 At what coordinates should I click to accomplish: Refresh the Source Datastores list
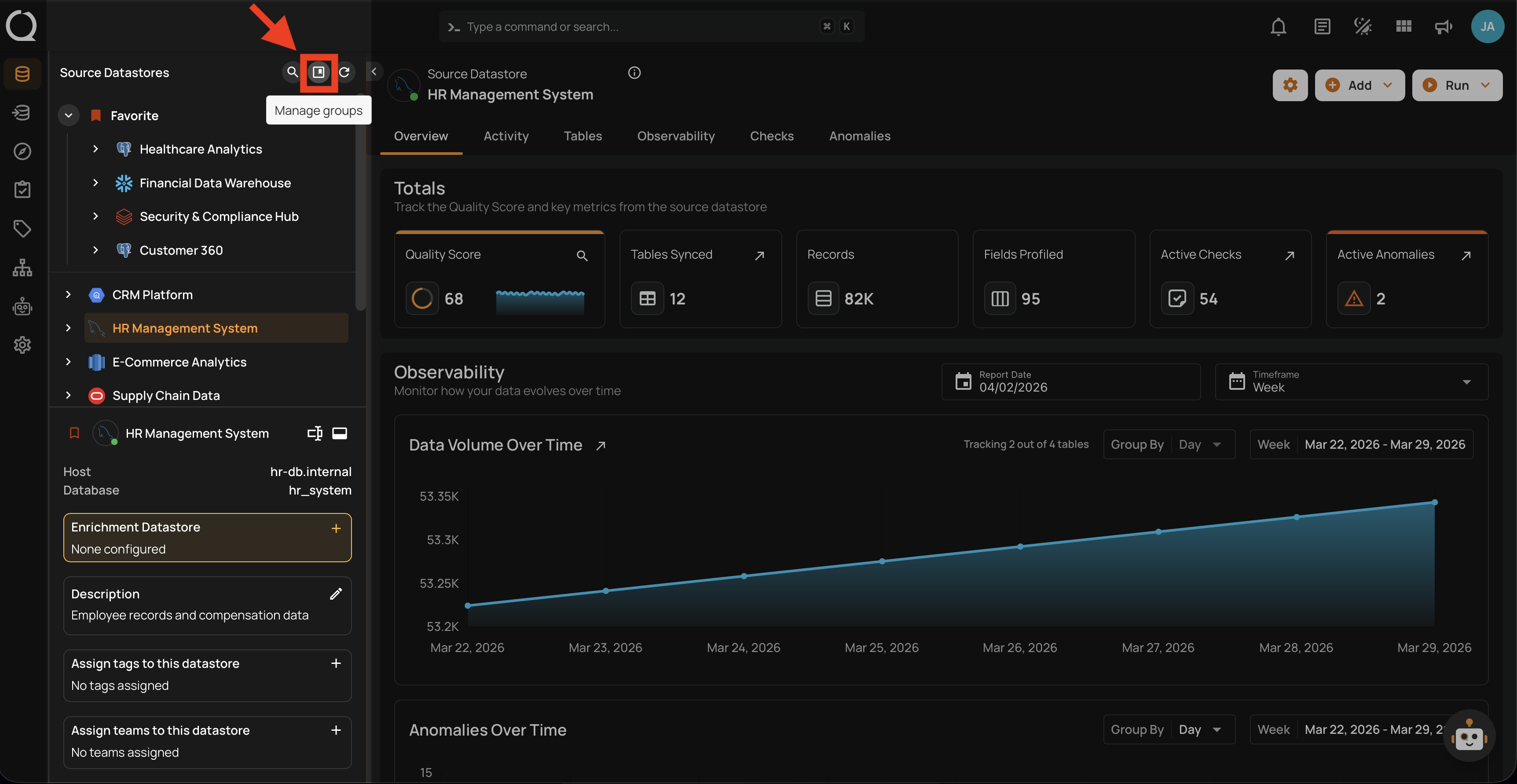(x=344, y=72)
